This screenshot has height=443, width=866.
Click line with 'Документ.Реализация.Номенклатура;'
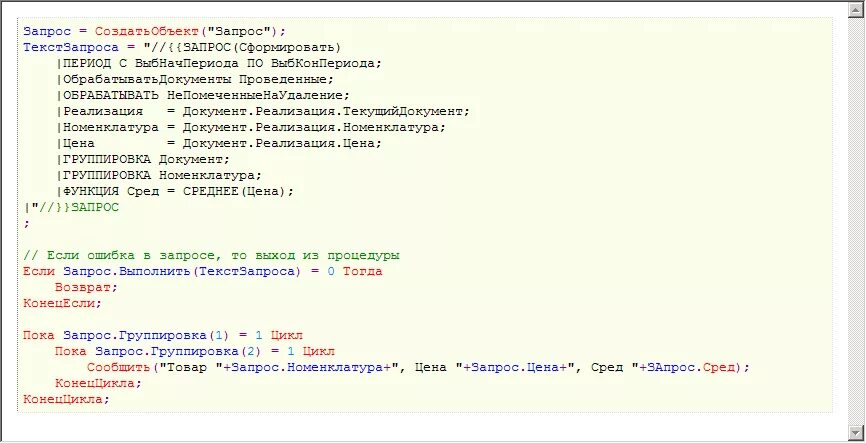[x=251, y=127]
